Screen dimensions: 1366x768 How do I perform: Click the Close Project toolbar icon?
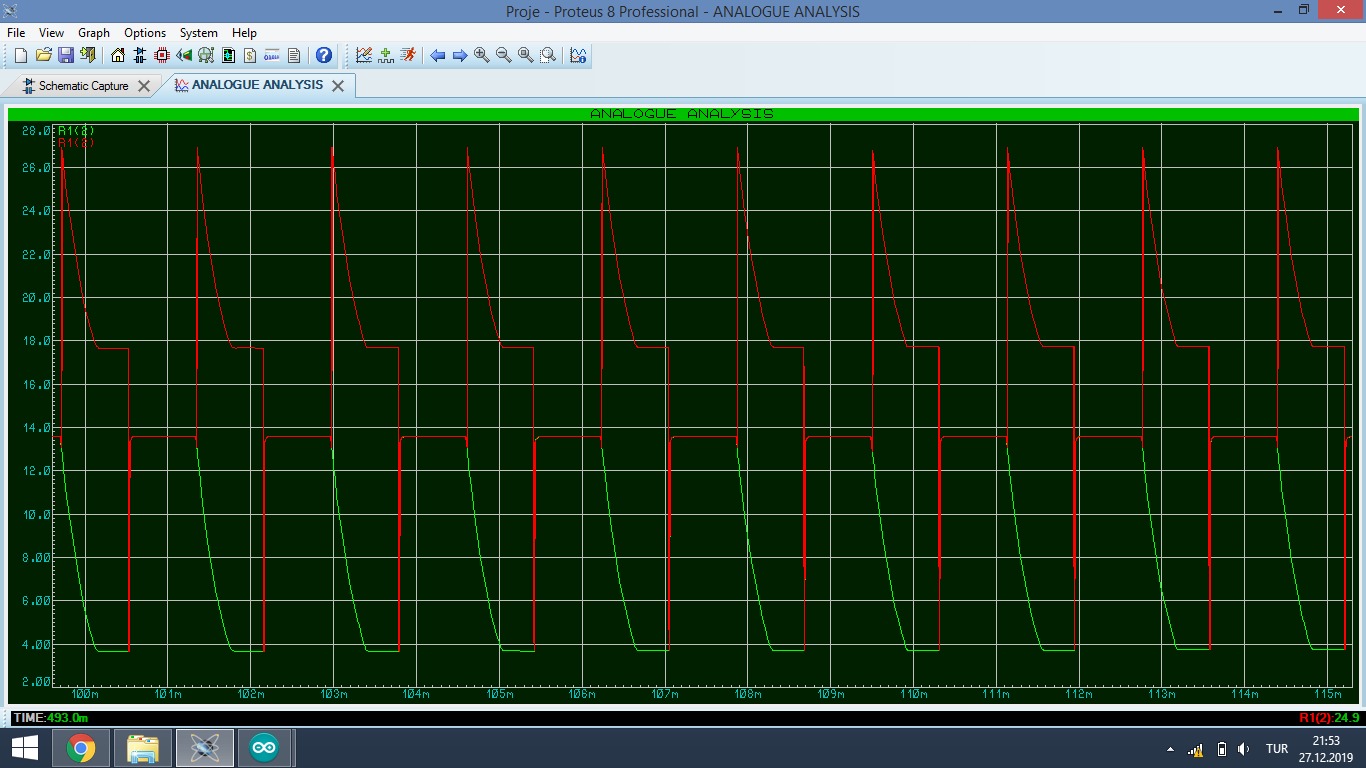click(88, 56)
